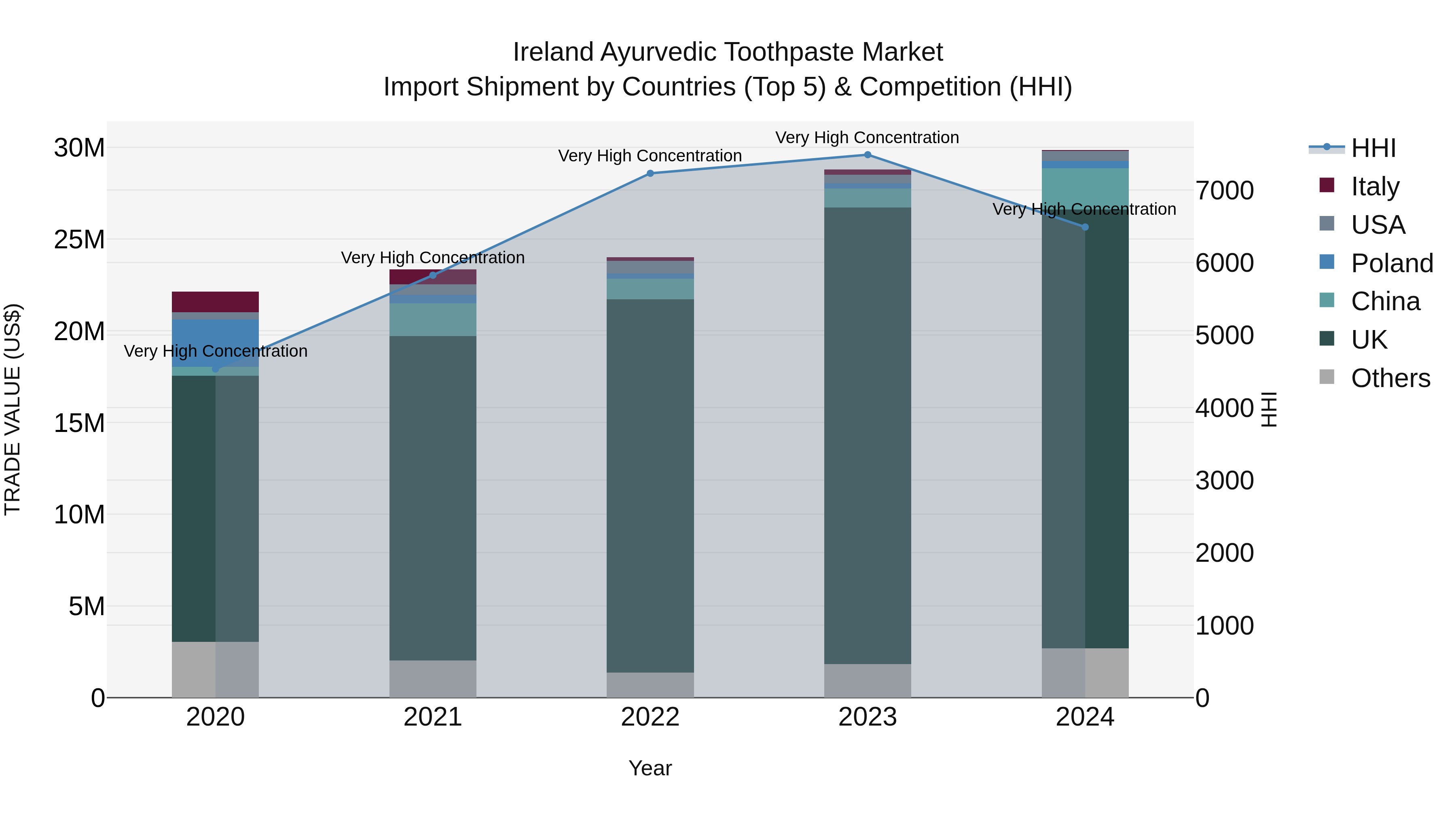This screenshot has width=1456, height=819.
Task: Click the rotated HHI right axis title
Action: [1270, 409]
